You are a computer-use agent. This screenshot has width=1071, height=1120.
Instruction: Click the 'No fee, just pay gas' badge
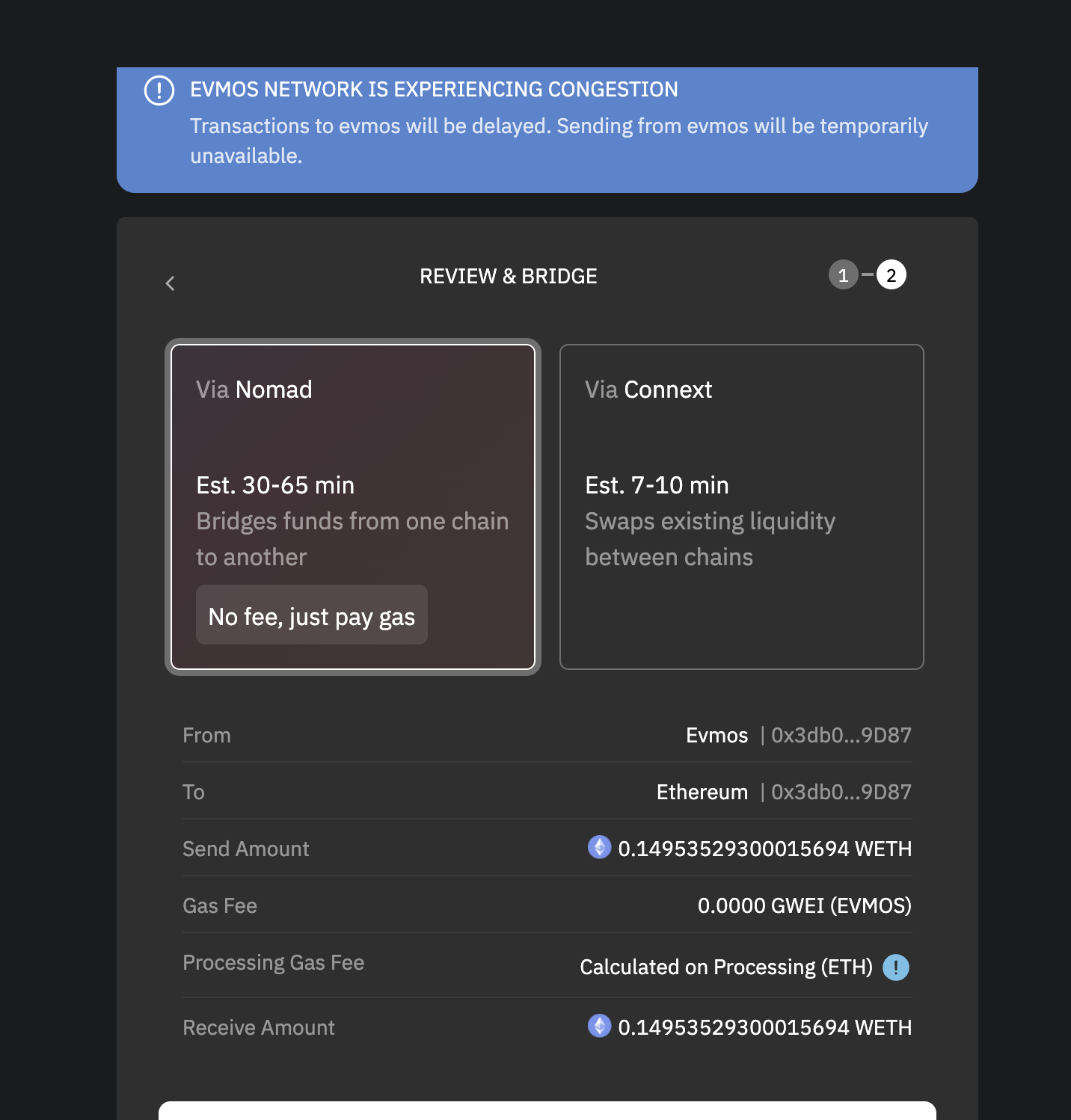click(x=312, y=615)
